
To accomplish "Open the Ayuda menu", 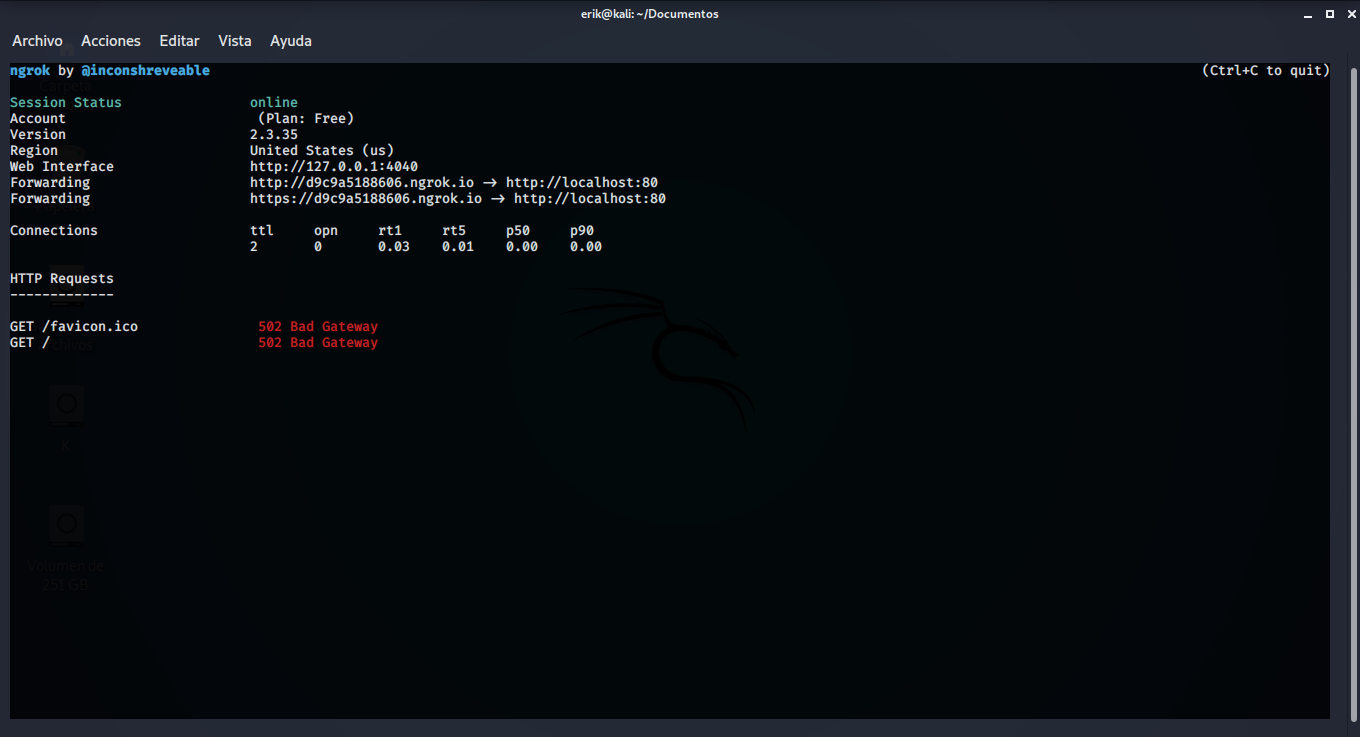I will pos(291,41).
